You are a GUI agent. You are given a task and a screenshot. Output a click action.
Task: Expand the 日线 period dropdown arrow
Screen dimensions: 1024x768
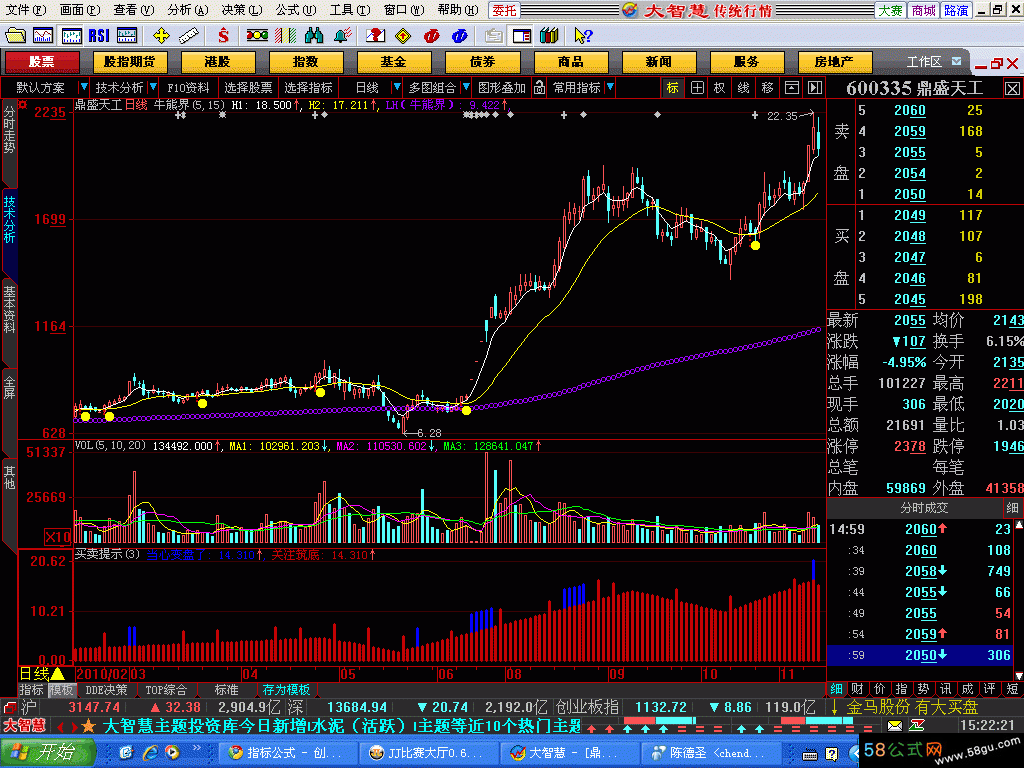coord(396,87)
